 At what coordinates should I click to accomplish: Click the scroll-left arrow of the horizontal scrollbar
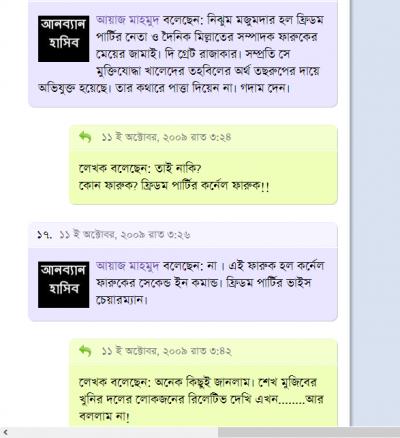coord(5,433)
